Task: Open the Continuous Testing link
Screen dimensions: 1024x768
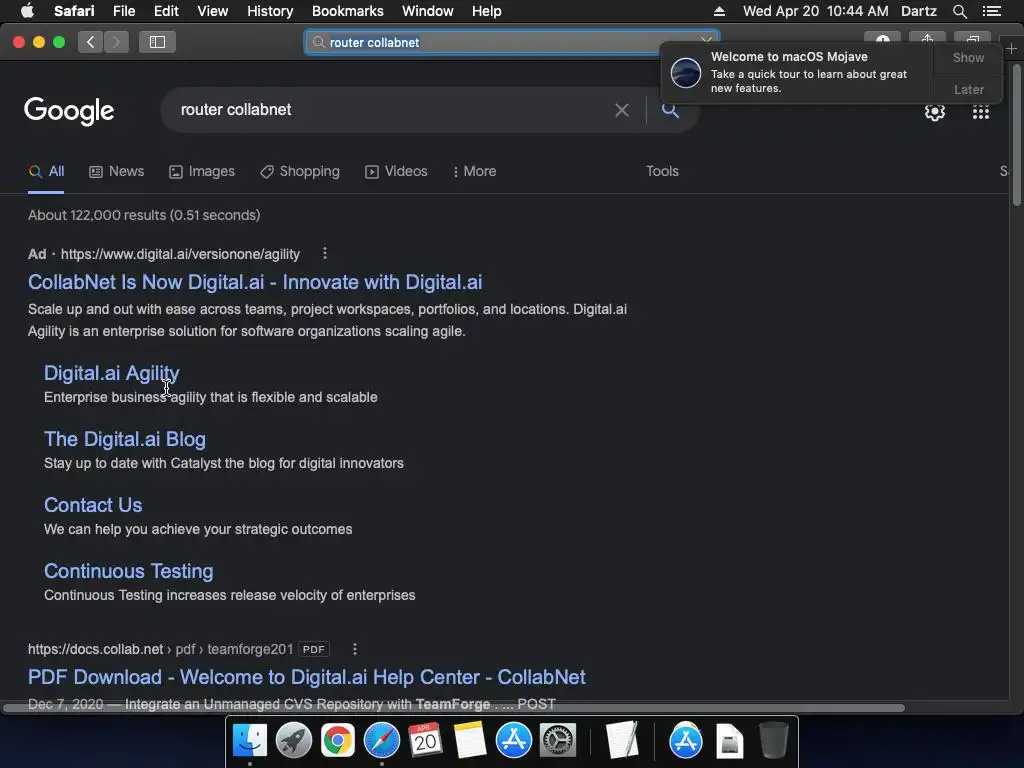Action: pyautogui.click(x=128, y=571)
